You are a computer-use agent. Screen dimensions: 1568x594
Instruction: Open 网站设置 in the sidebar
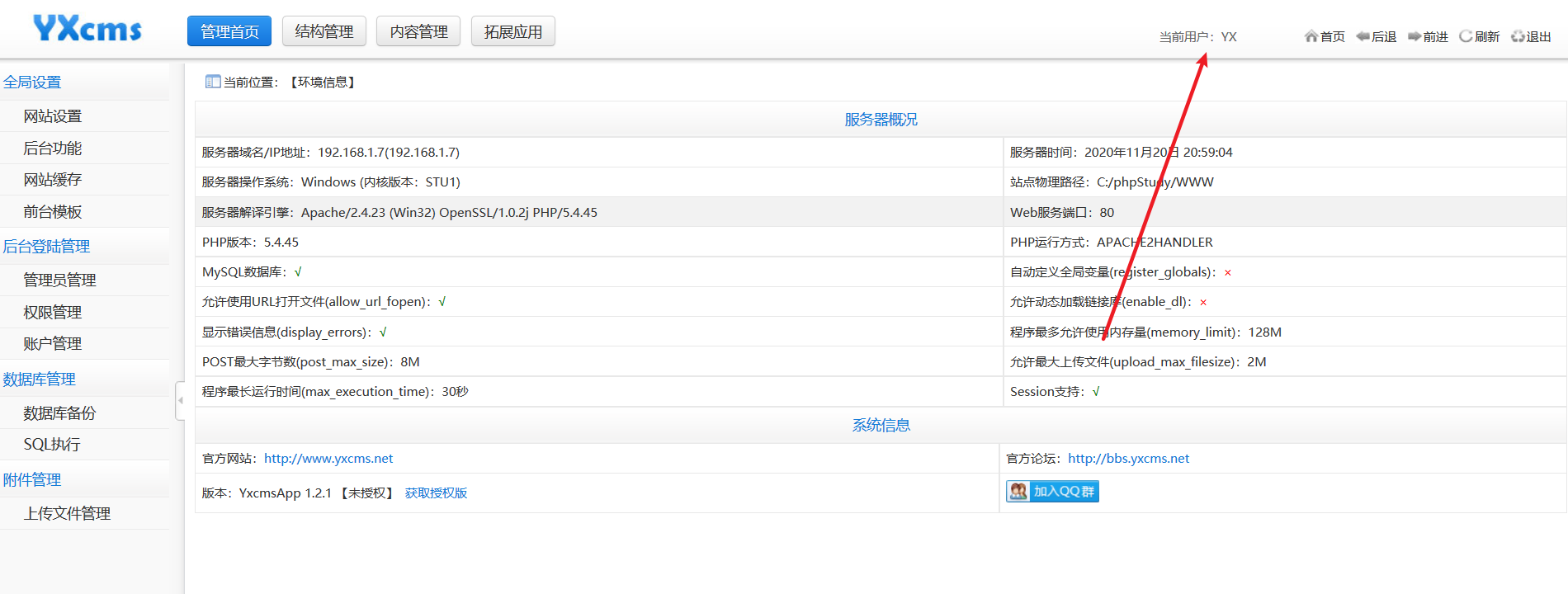click(x=53, y=116)
